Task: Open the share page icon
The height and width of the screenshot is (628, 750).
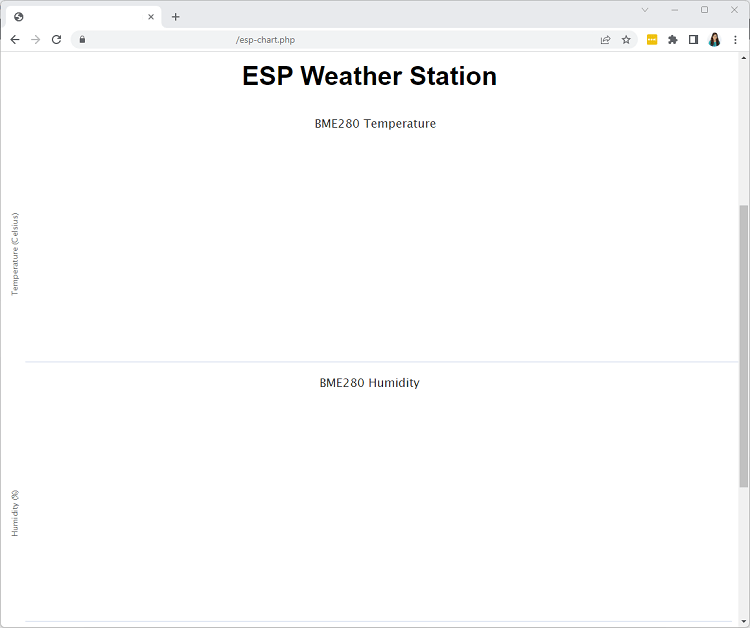Action: point(605,40)
